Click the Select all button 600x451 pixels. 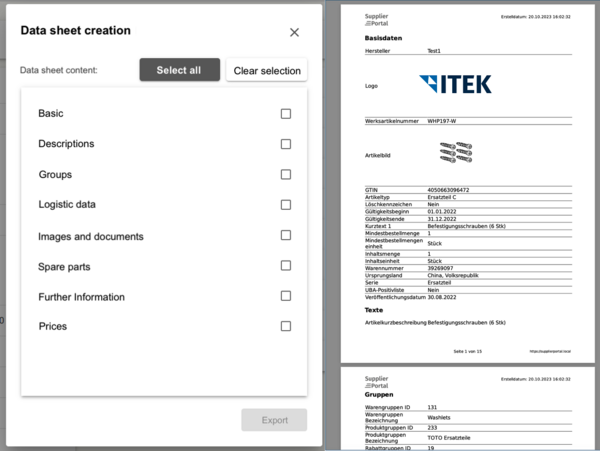tap(179, 70)
